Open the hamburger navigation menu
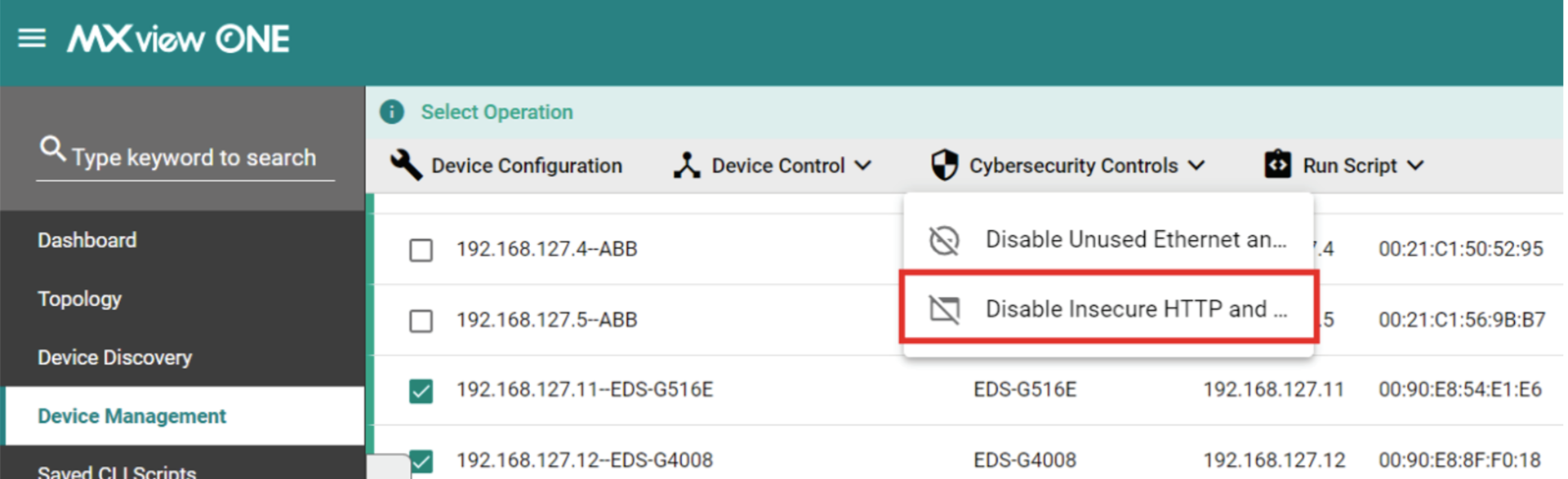The image size is (1568, 479). [x=32, y=38]
